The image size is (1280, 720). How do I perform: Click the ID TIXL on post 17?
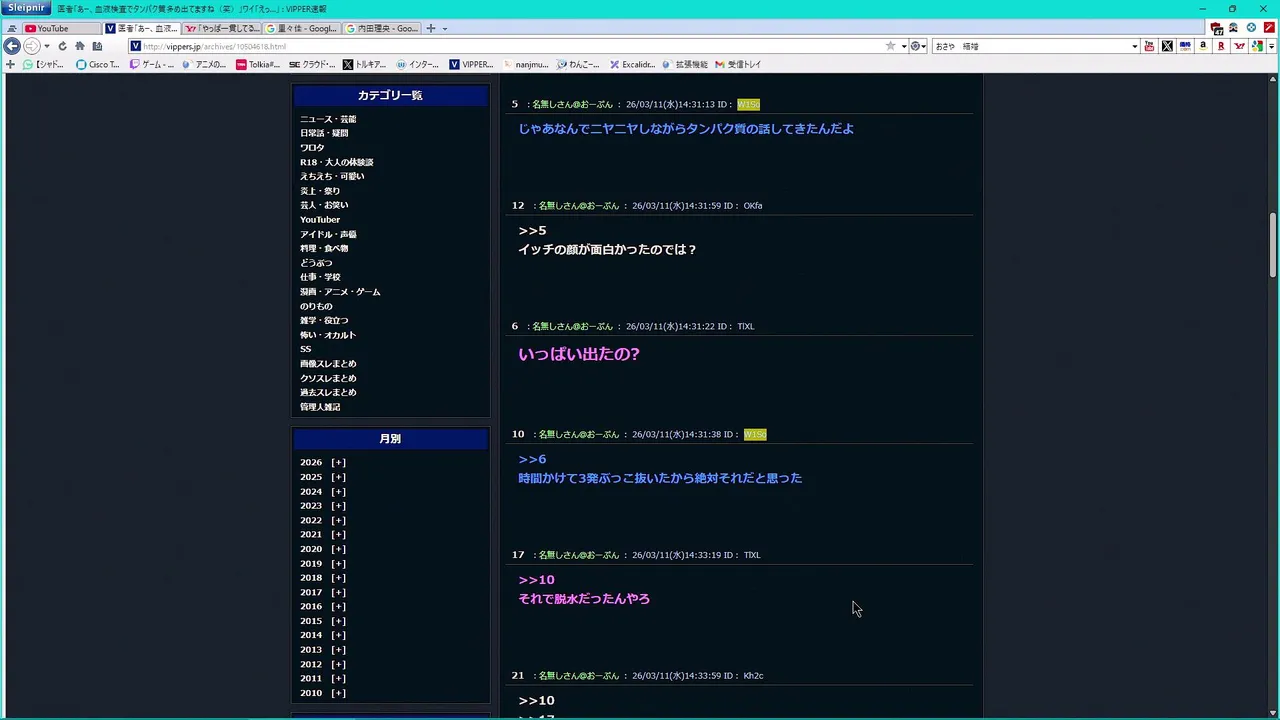click(752, 555)
